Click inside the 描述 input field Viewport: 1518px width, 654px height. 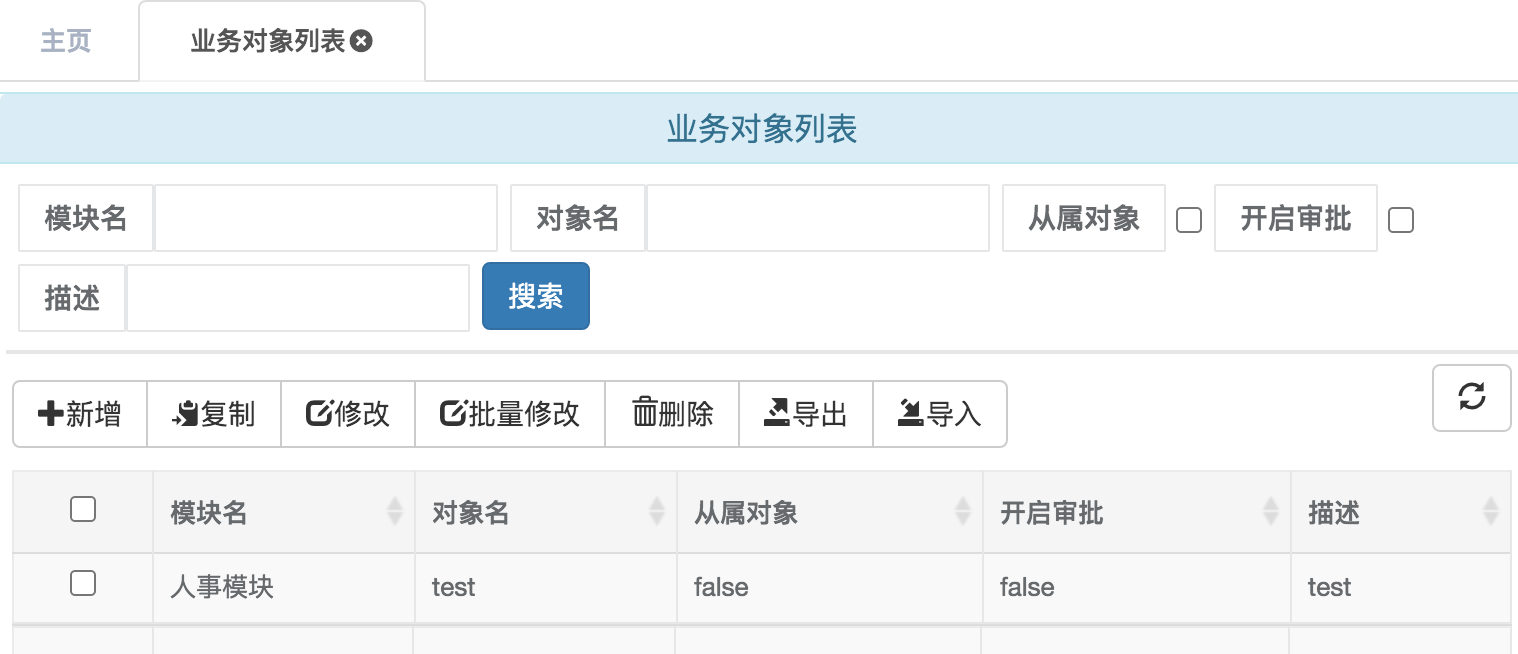click(x=297, y=296)
